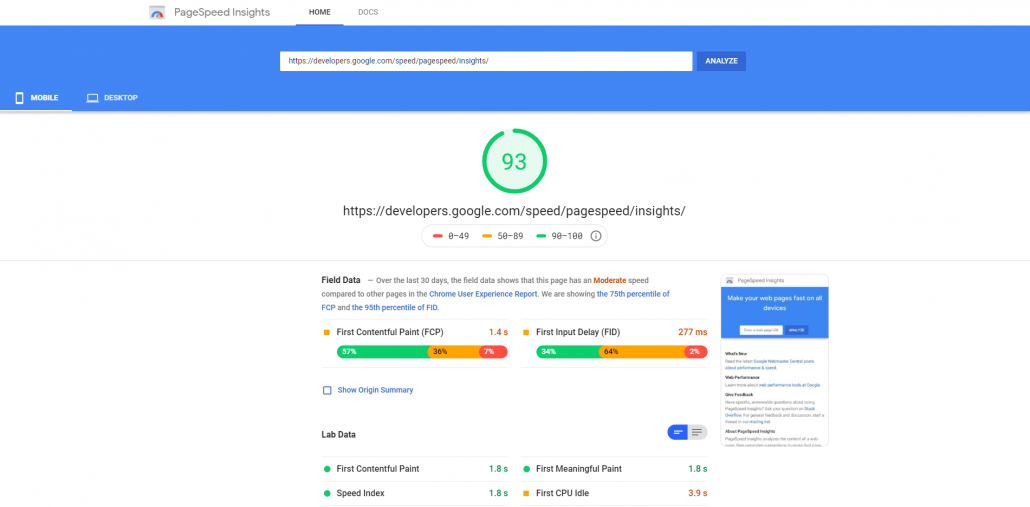Click the info icon beside score legend
The image size is (1030, 507).
pos(596,236)
